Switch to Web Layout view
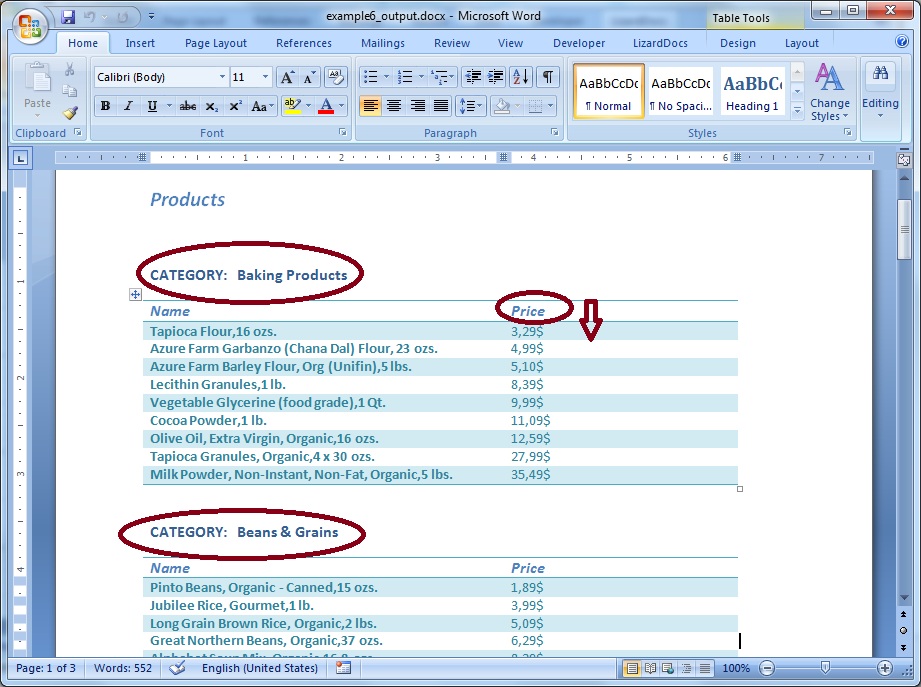Screen dimensions: 921x687 [668, 668]
